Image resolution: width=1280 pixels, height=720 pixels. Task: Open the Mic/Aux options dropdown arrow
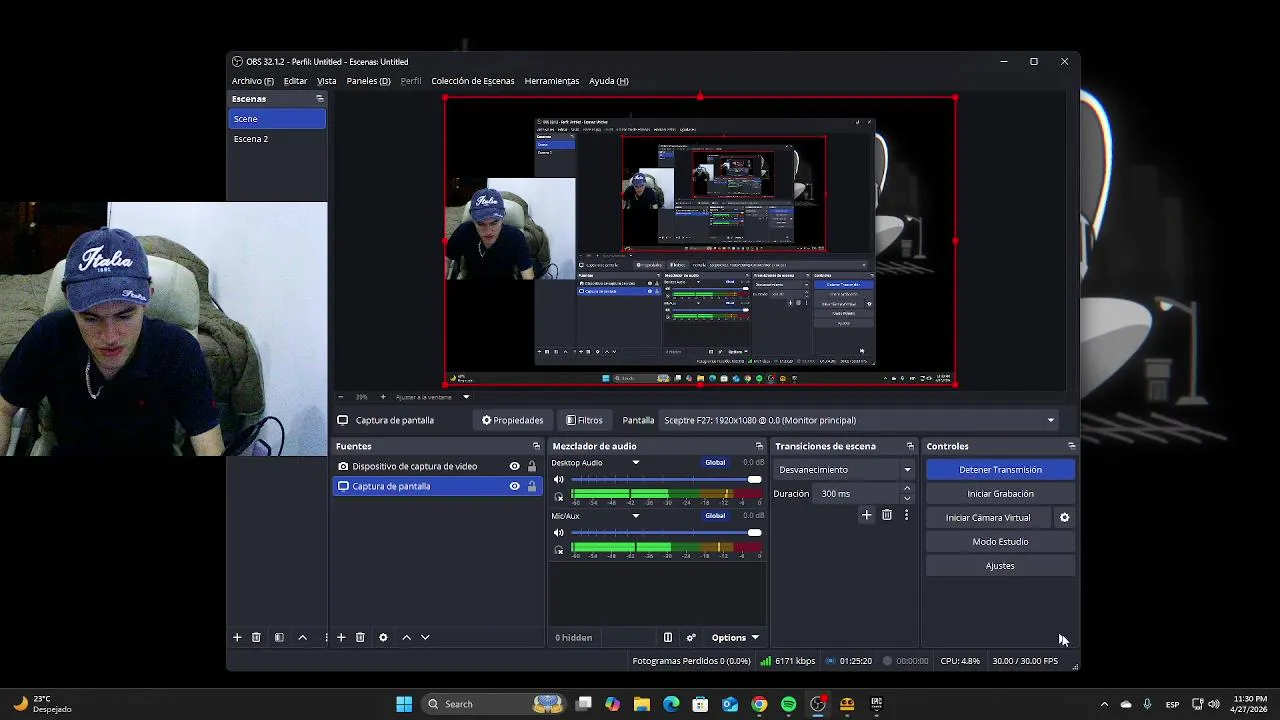pos(635,516)
